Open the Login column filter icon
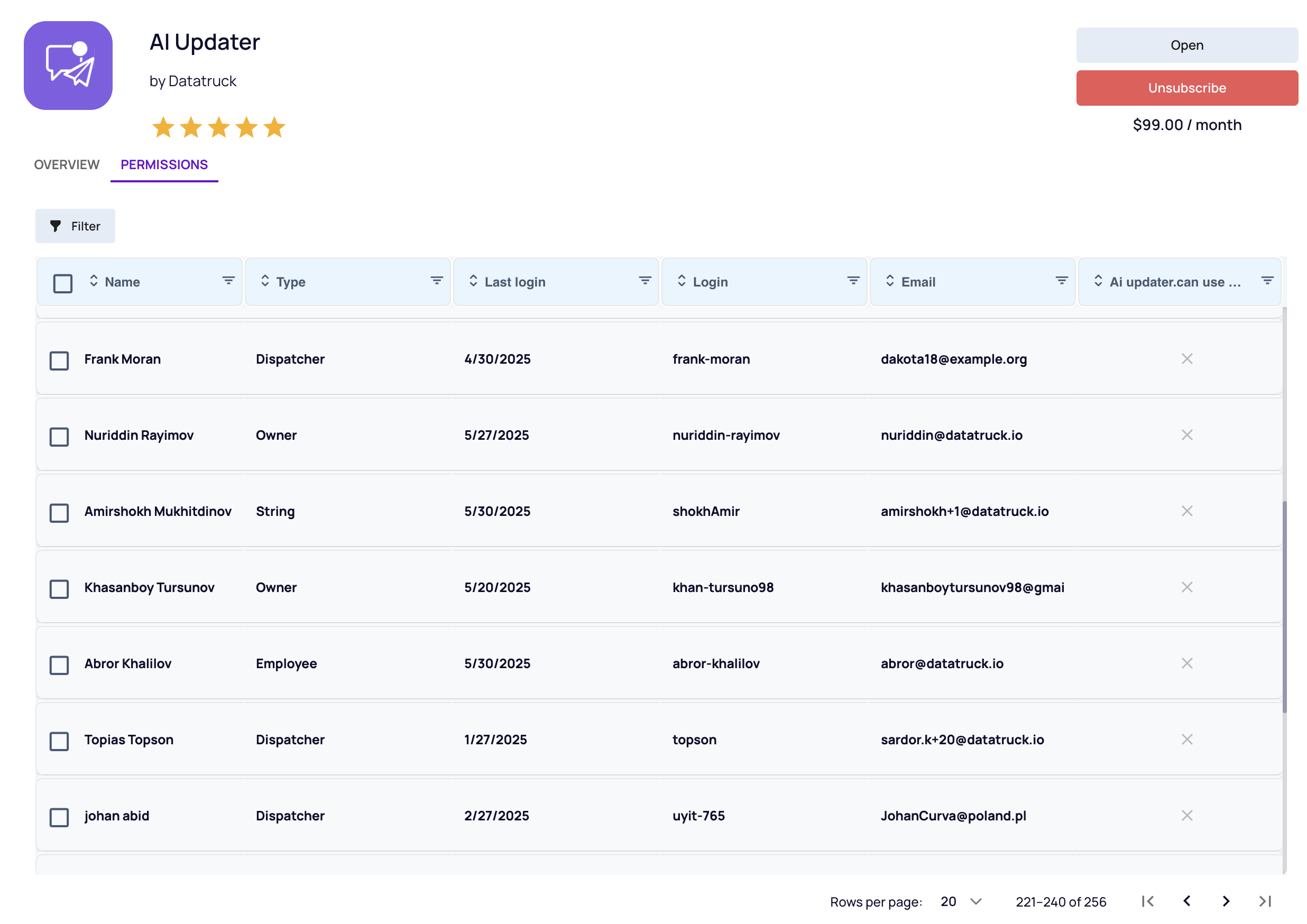Image resolution: width=1307 pixels, height=924 pixels. 853,281
